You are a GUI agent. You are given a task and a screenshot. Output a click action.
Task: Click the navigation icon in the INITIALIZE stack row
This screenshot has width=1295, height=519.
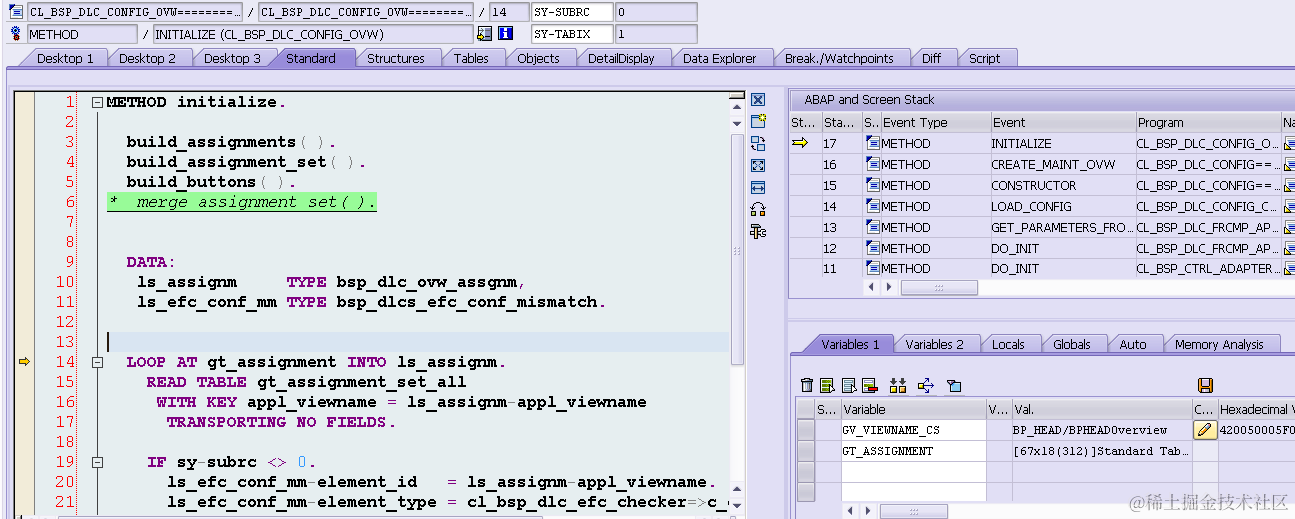1288,143
